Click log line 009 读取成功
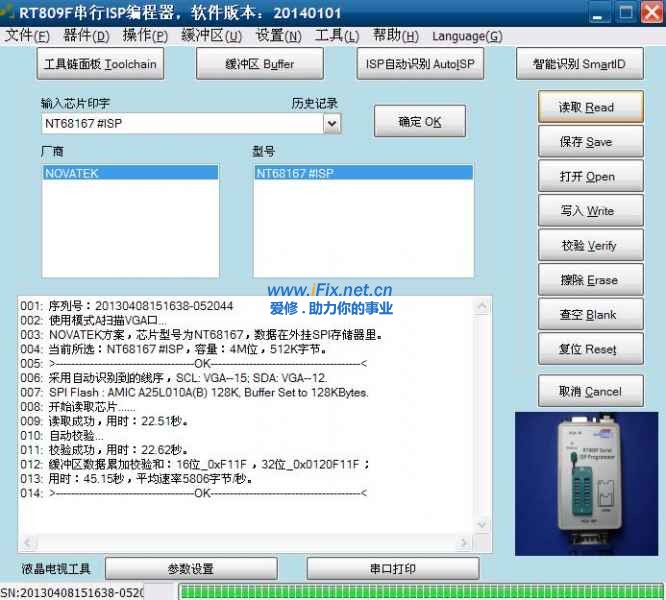666x600 pixels. pyautogui.click(x=104, y=421)
